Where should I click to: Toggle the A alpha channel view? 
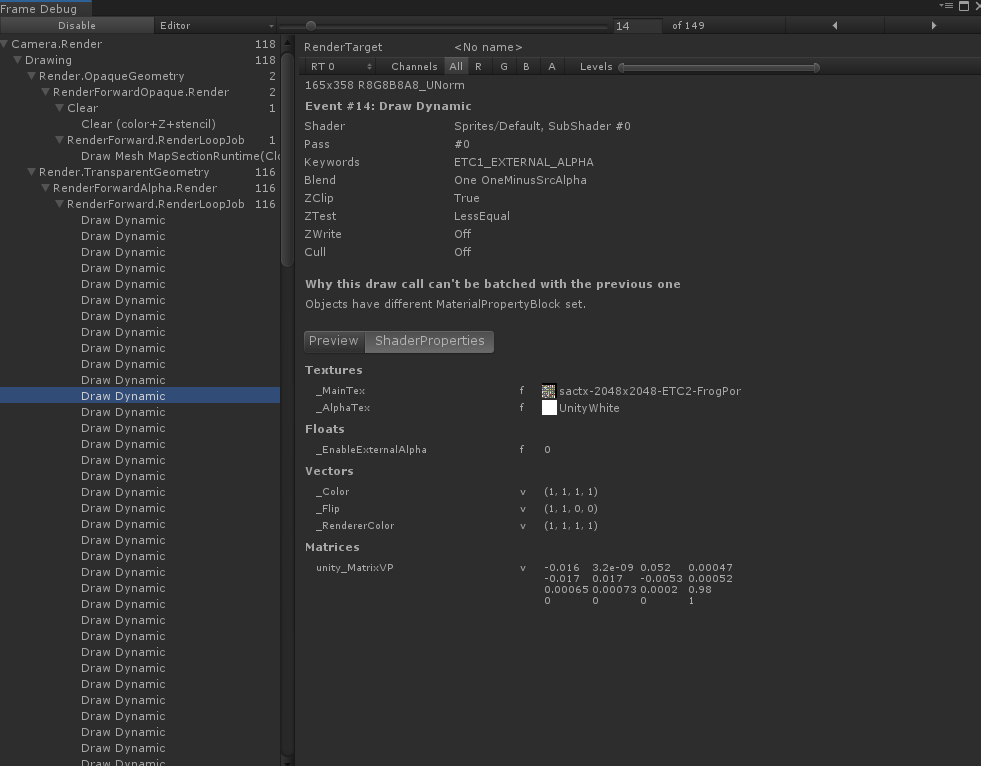click(551, 67)
